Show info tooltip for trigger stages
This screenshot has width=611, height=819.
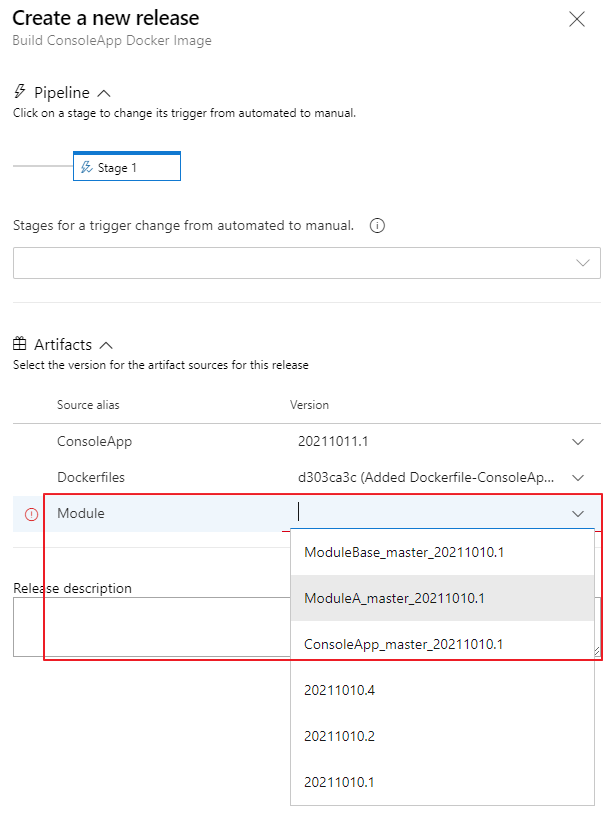tap(377, 226)
